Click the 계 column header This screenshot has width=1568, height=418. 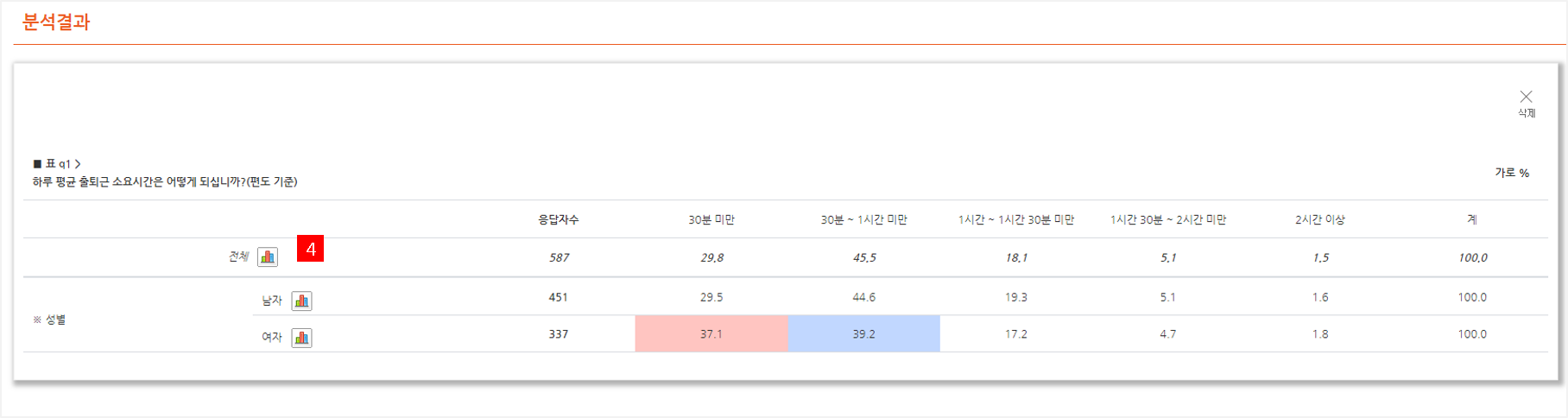point(1472,219)
